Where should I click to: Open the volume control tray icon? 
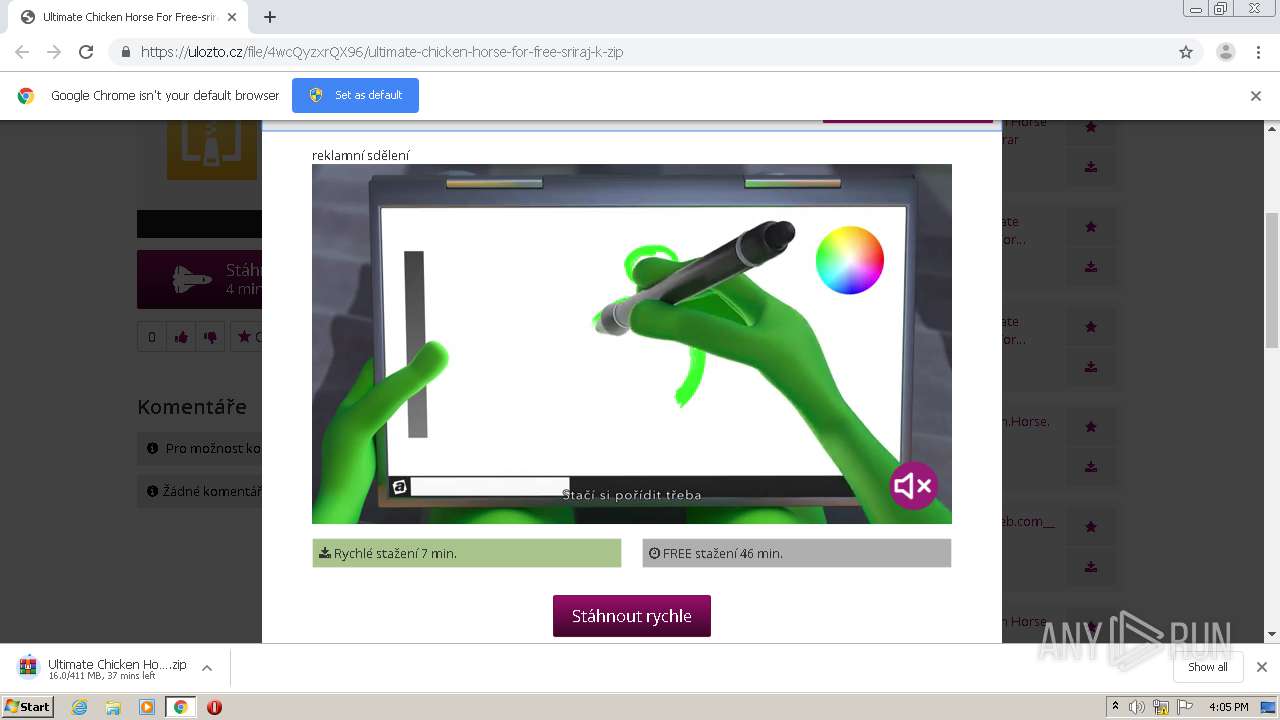[x=1137, y=707]
